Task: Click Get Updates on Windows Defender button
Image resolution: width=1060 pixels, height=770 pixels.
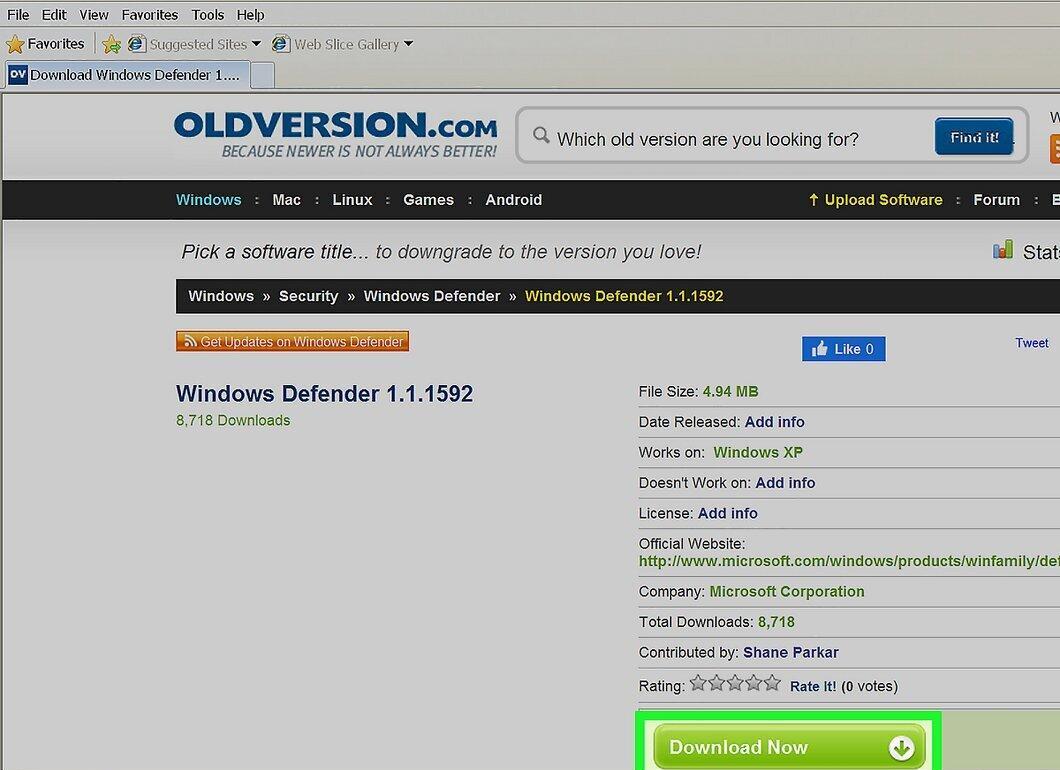Action: click(292, 341)
